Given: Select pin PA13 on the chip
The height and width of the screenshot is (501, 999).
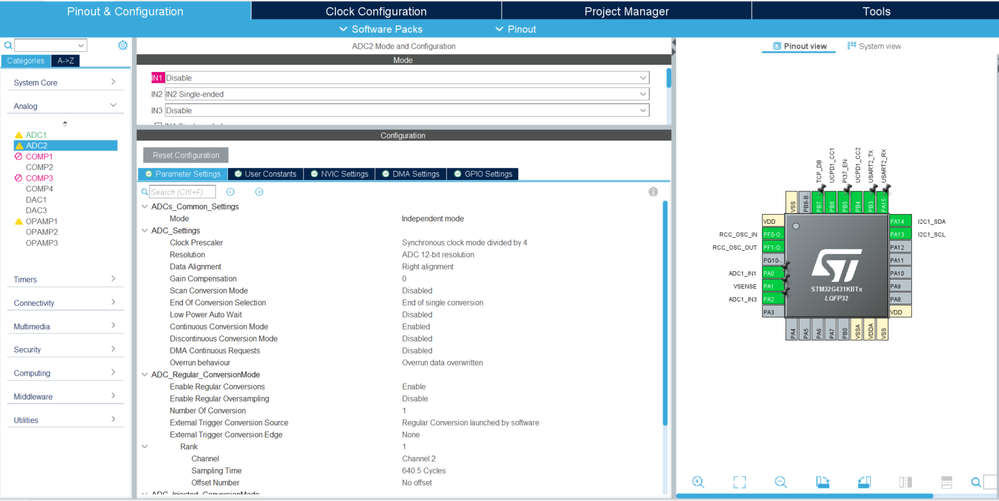Looking at the screenshot, I should (900, 235).
